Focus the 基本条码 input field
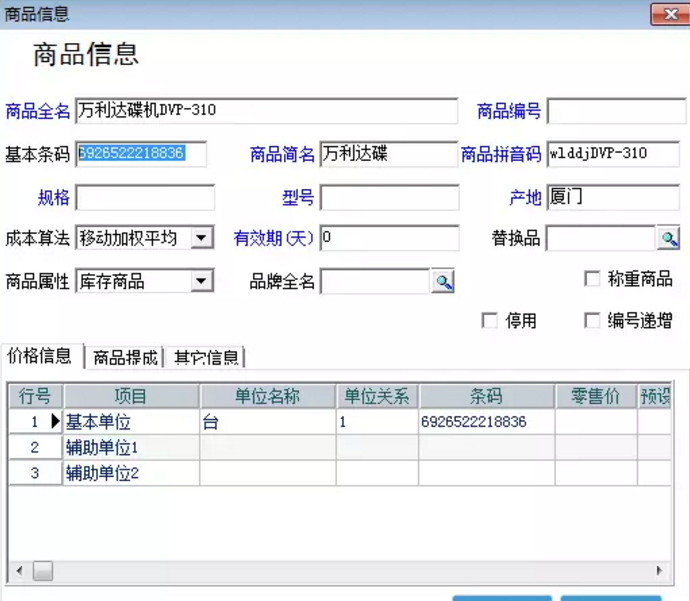Viewport: 690px width, 601px height. click(141, 154)
